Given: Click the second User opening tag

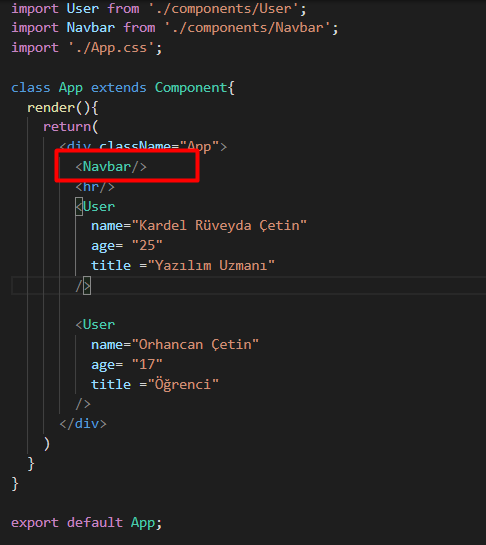Looking at the screenshot, I should coord(95,325).
